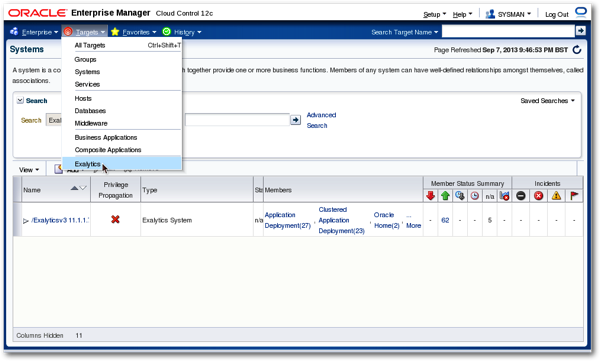Image resolution: width=600 pixels, height=361 pixels.
Task: Click the Oracle logo ring icon
Action: [x=581, y=12]
